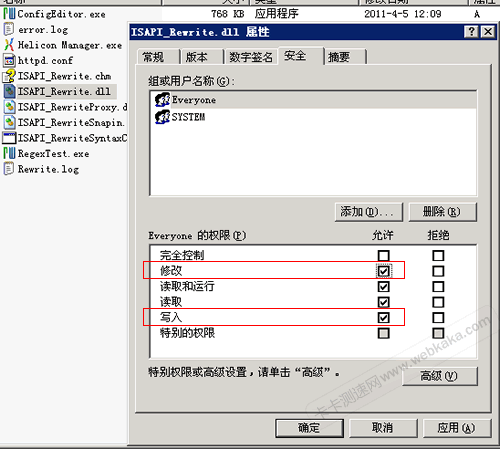
Task: Select the RegexTest.exe file name
Action: (x=54, y=154)
